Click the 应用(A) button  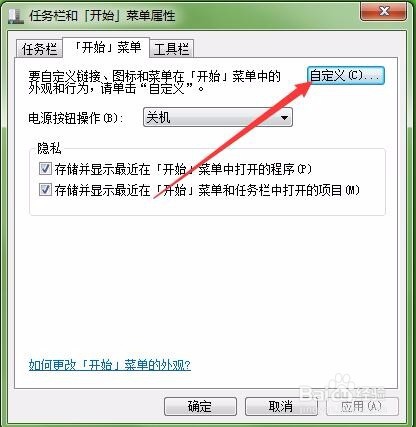(x=362, y=406)
